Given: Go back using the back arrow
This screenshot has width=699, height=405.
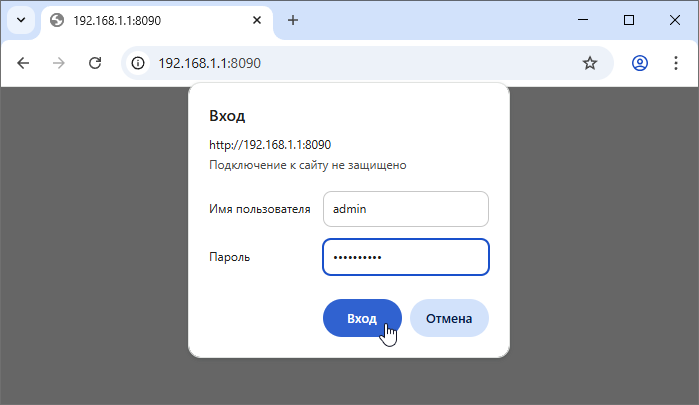Looking at the screenshot, I should click(x=24, y=63).
